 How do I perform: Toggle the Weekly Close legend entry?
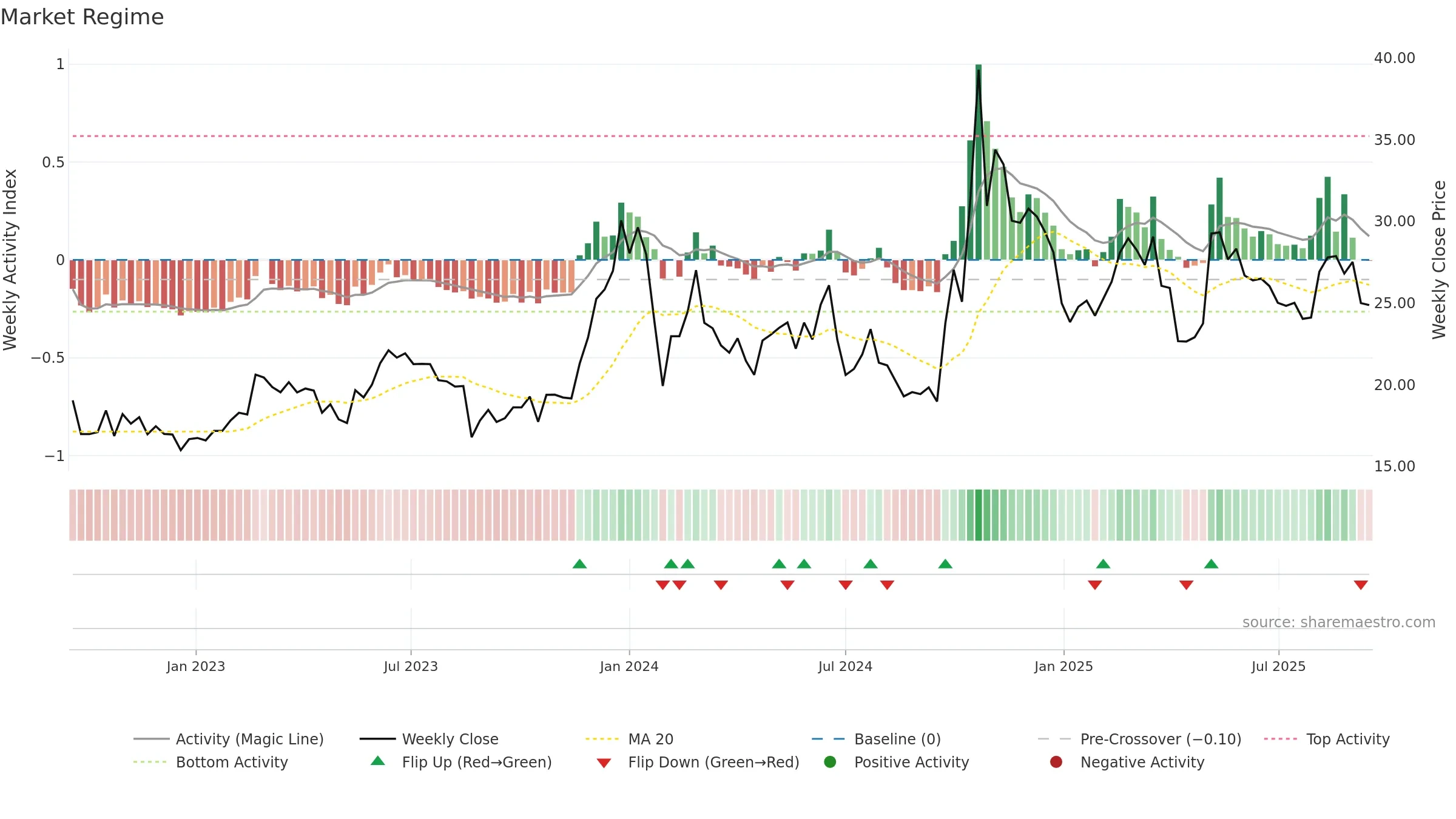pos(430,739)
